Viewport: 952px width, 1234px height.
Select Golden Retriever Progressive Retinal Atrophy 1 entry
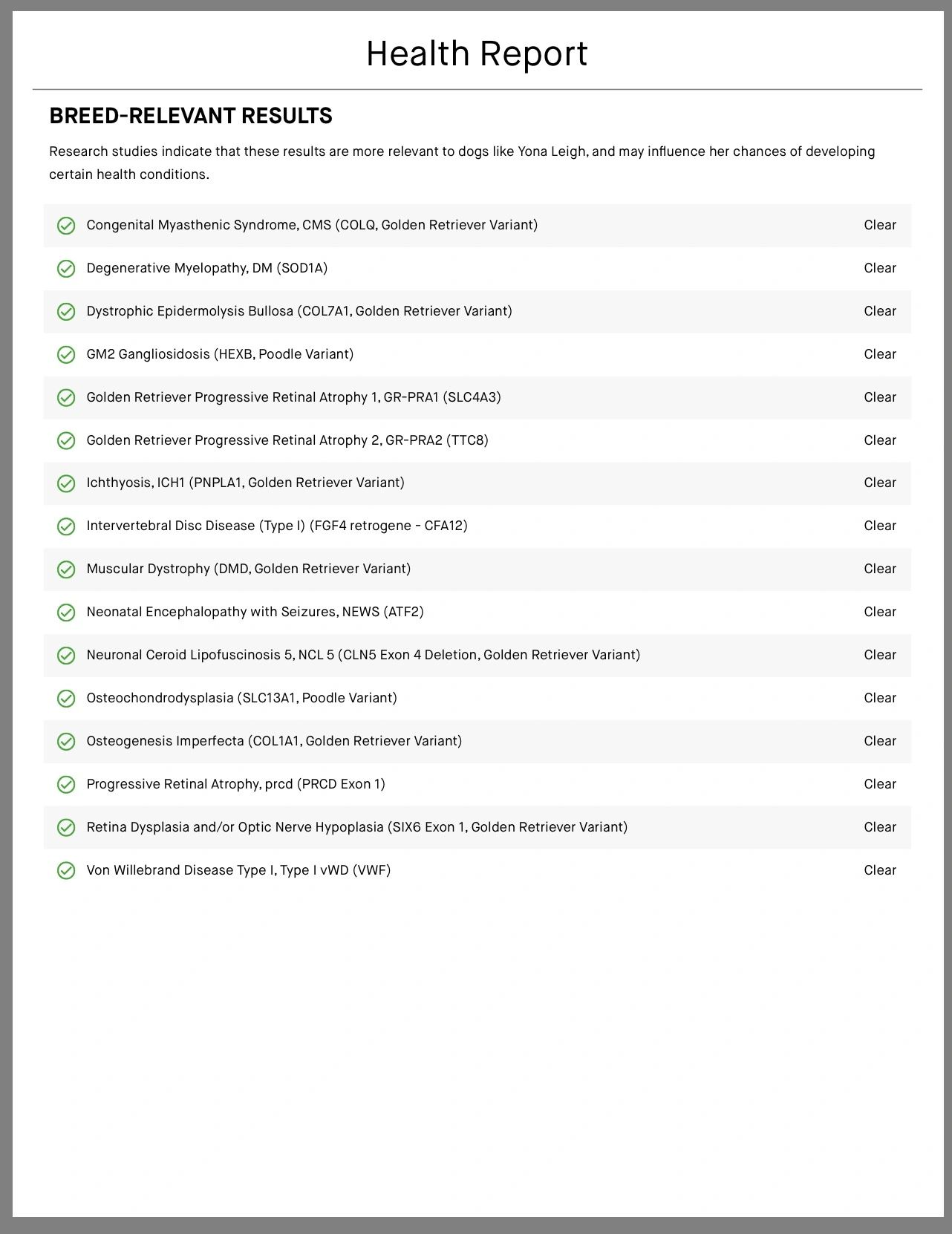click(293, 397)
